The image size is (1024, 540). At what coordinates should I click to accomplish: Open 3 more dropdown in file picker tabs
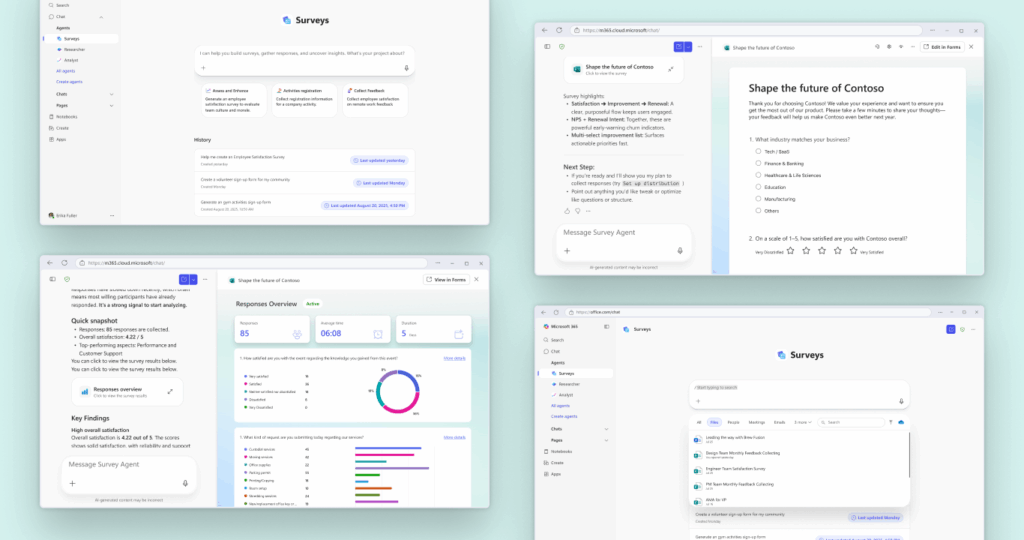pyautogui.click(x=803, y=422)
